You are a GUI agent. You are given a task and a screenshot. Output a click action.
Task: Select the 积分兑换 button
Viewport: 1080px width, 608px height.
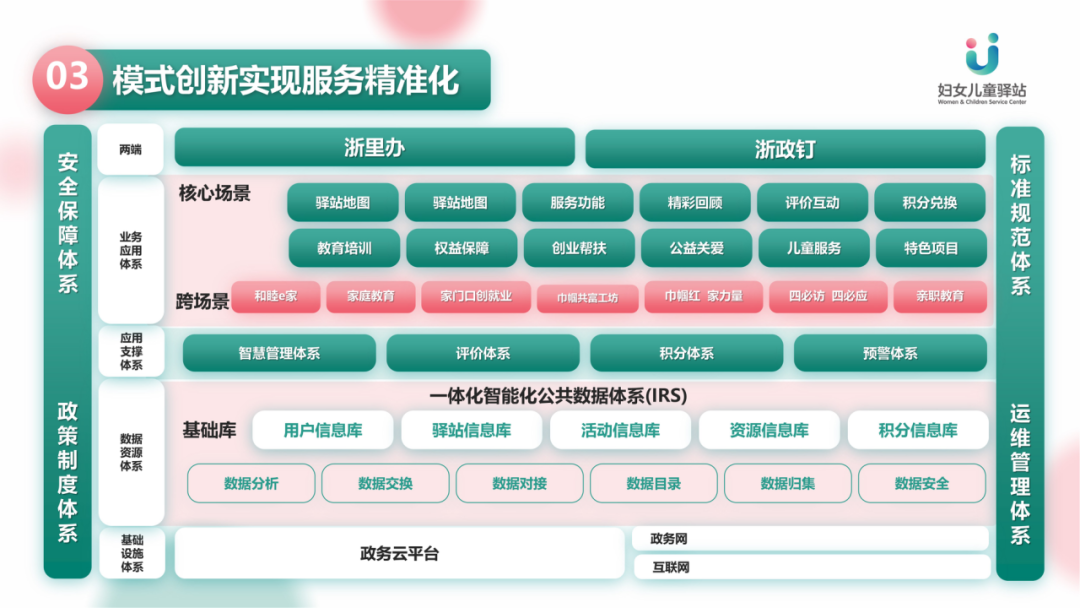point(930,202)
